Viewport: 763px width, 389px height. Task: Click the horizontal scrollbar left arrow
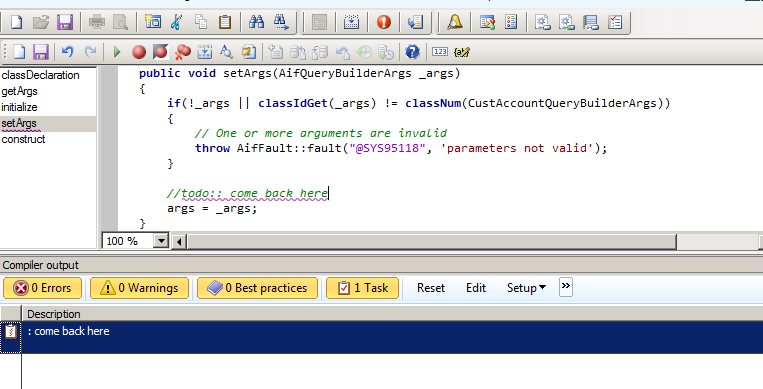click(179, 241)
